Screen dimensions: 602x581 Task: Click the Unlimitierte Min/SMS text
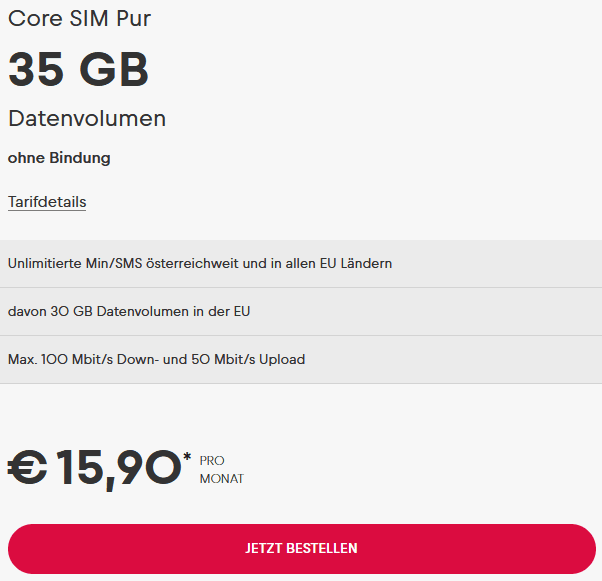[x=74, y=264]
